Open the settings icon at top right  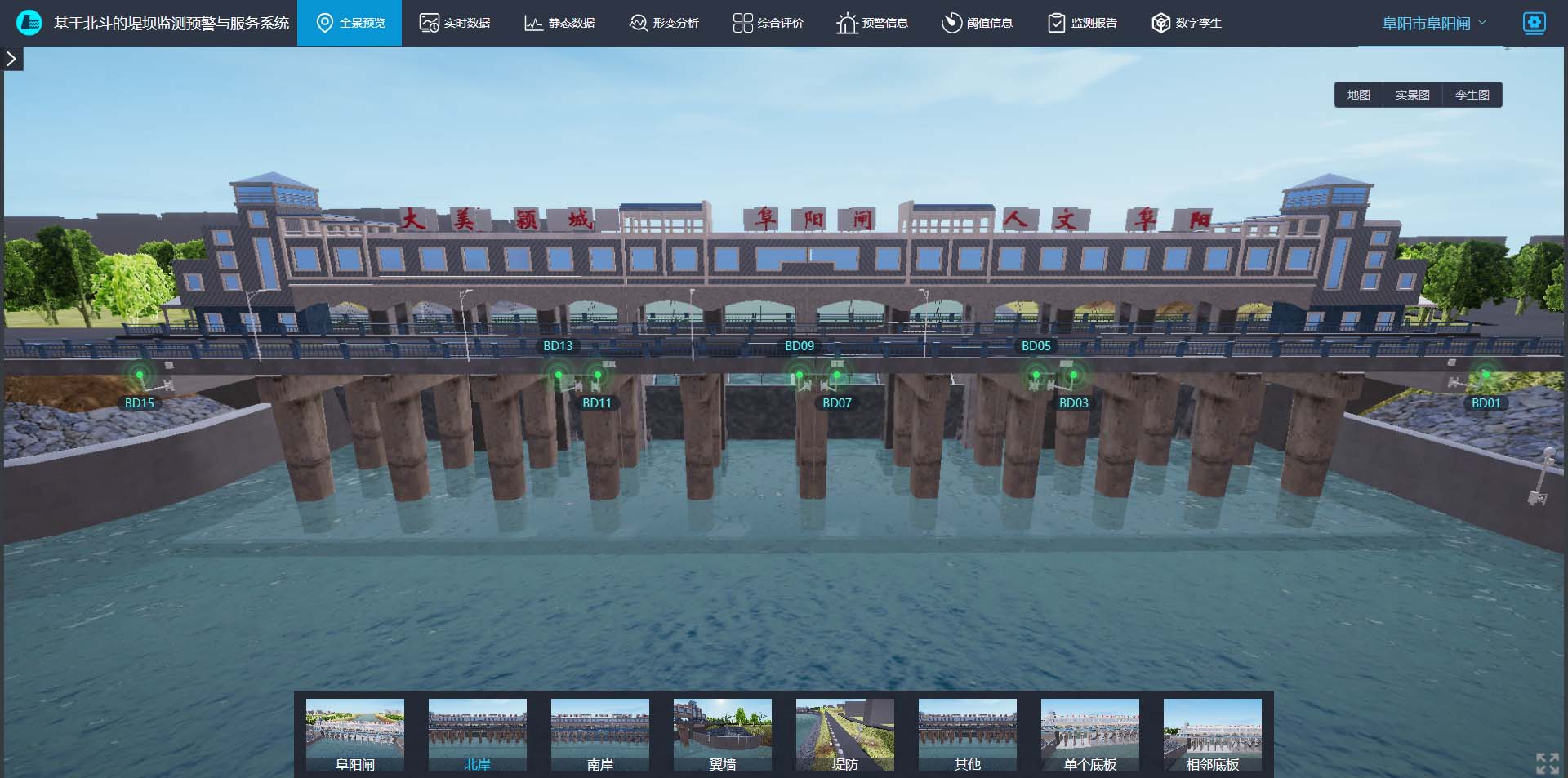coord(1534,23)
